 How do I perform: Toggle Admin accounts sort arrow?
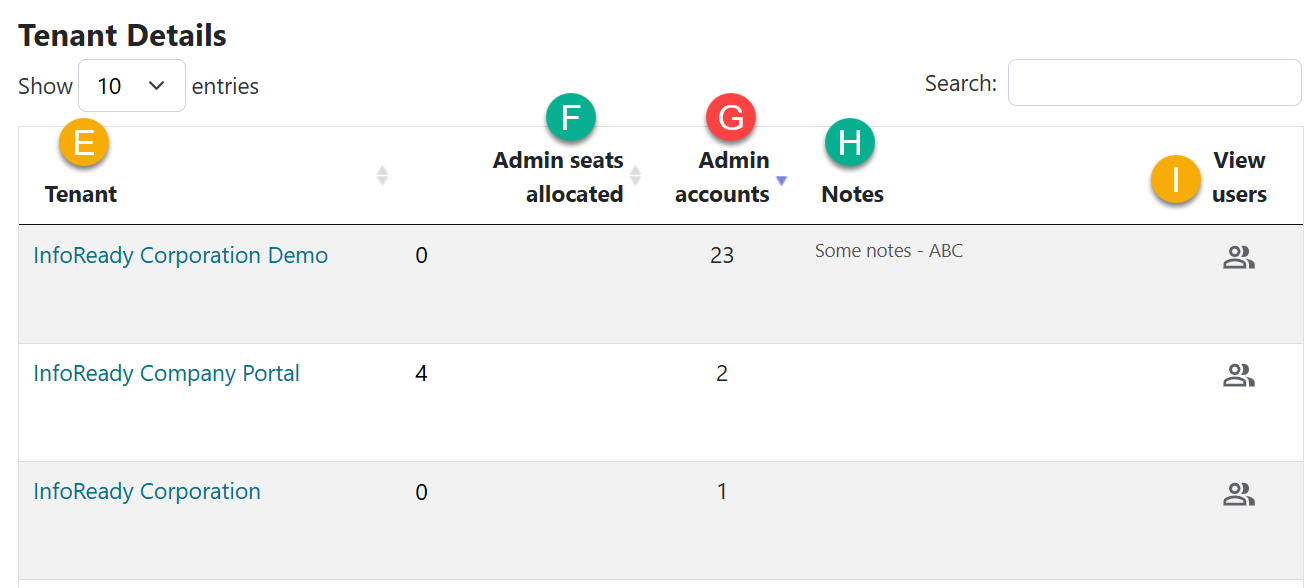(782, 180)
